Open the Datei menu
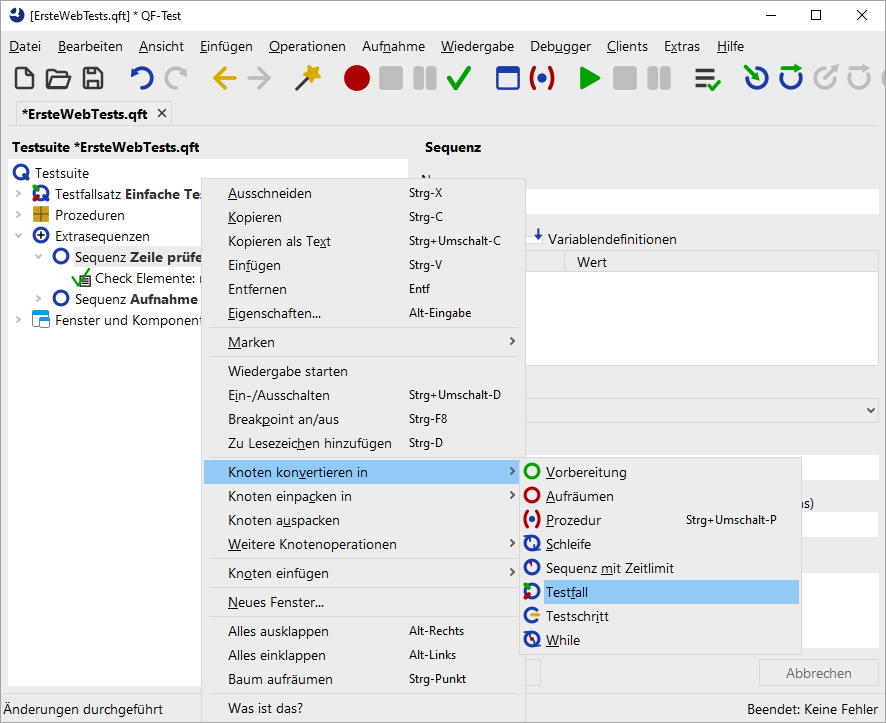Screen dimensions: 886x723 (25, 46)
